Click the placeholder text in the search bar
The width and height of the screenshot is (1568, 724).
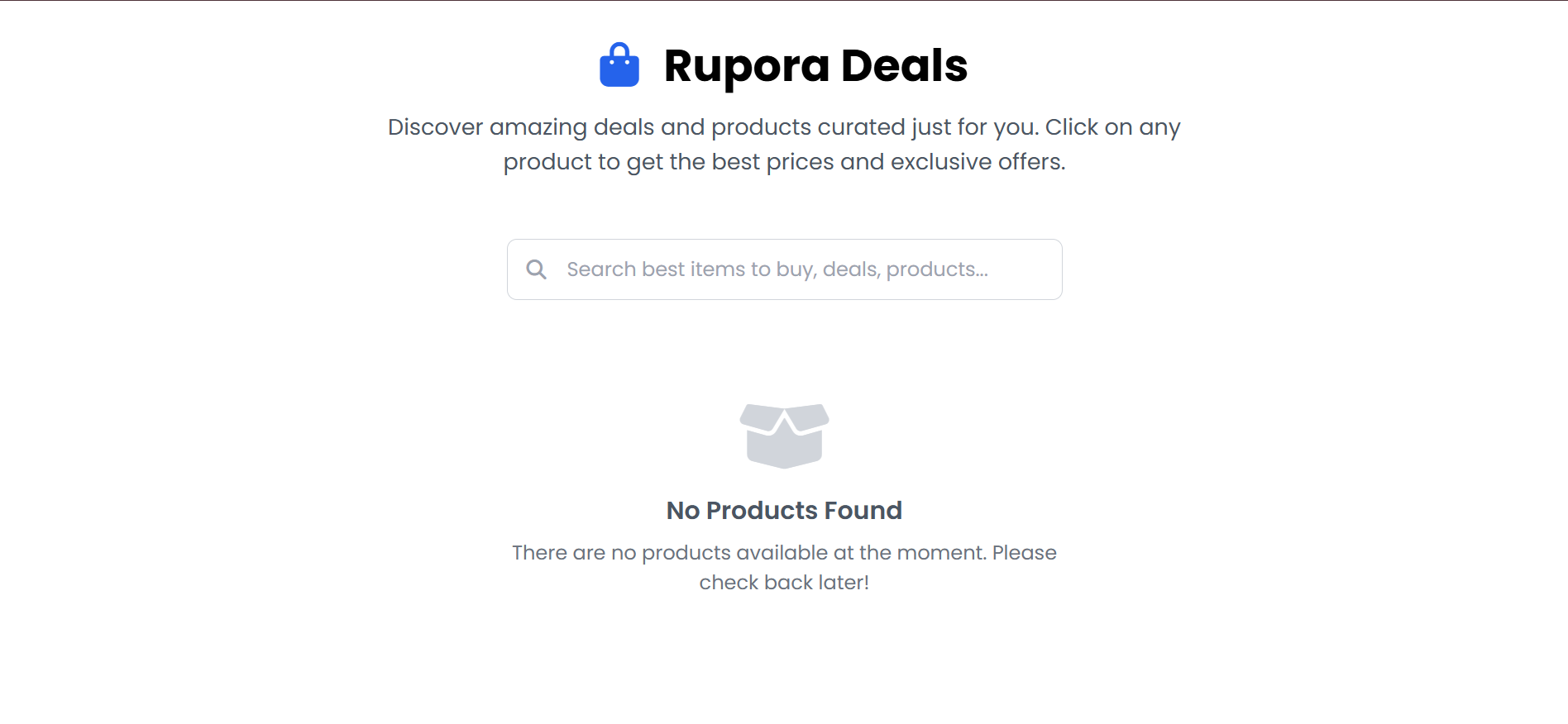777,269
